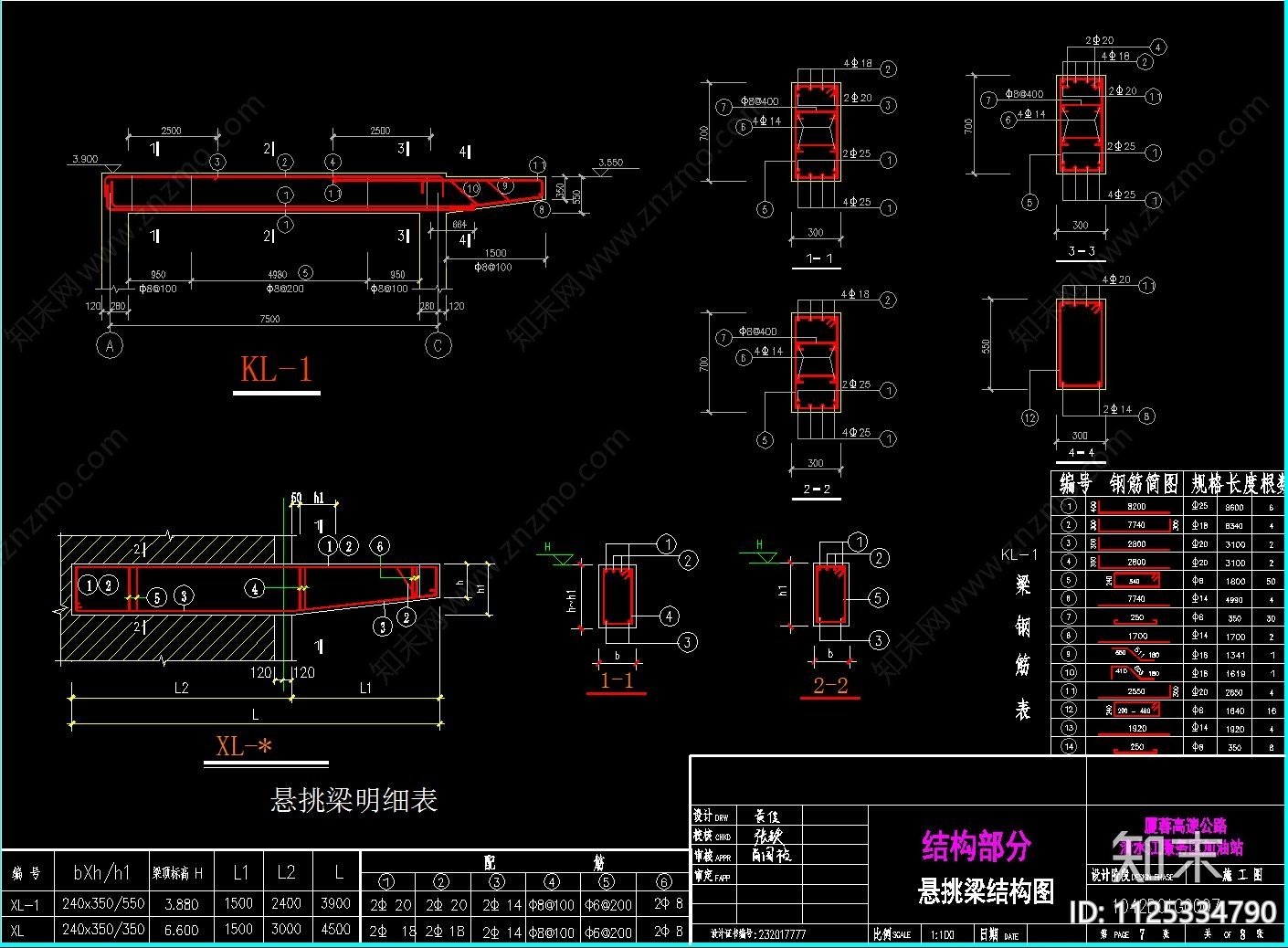Click the 240x350/350 table cell
Image resolution: width=1288 pixels, height=948 pixels.
coord(103,929)
